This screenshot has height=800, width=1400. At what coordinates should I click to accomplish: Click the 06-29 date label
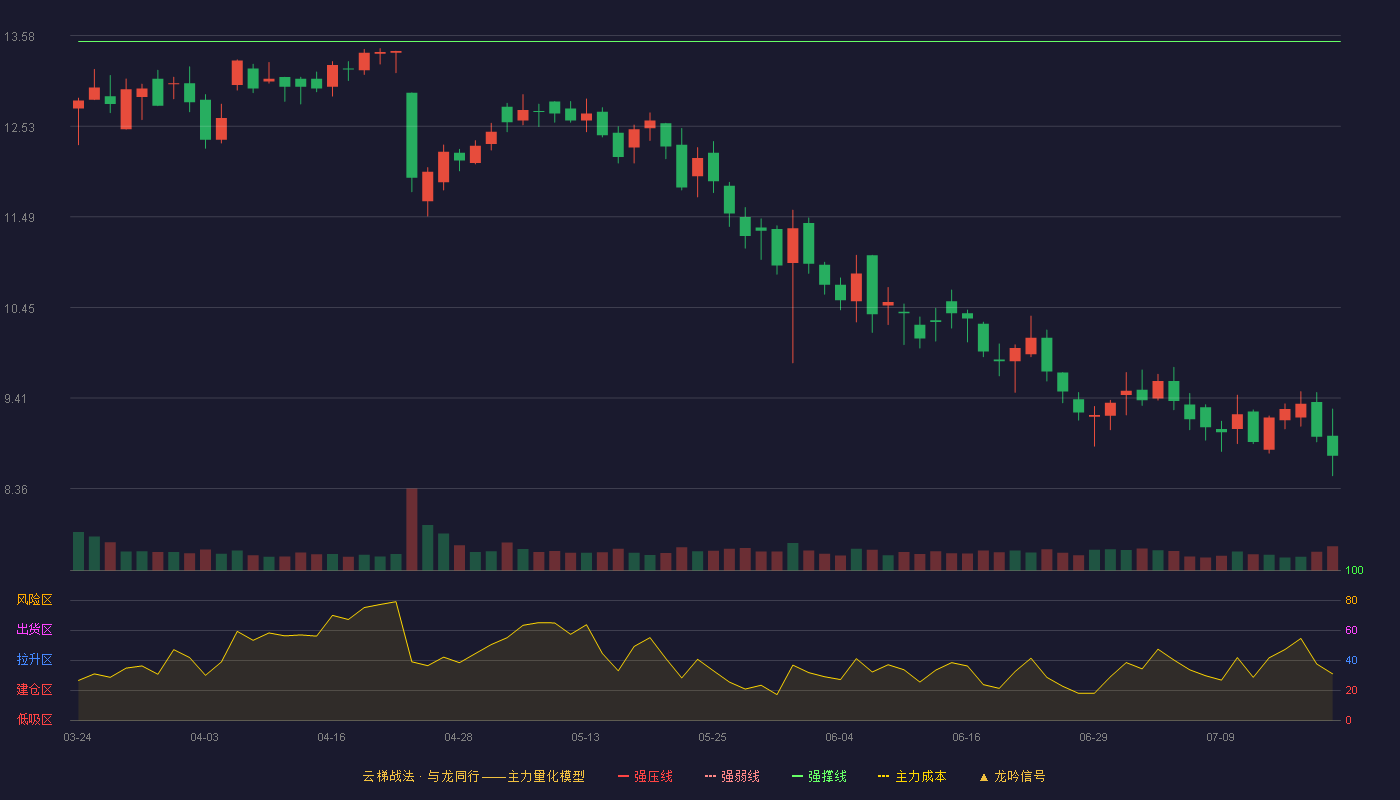[x=1093, y=737]
